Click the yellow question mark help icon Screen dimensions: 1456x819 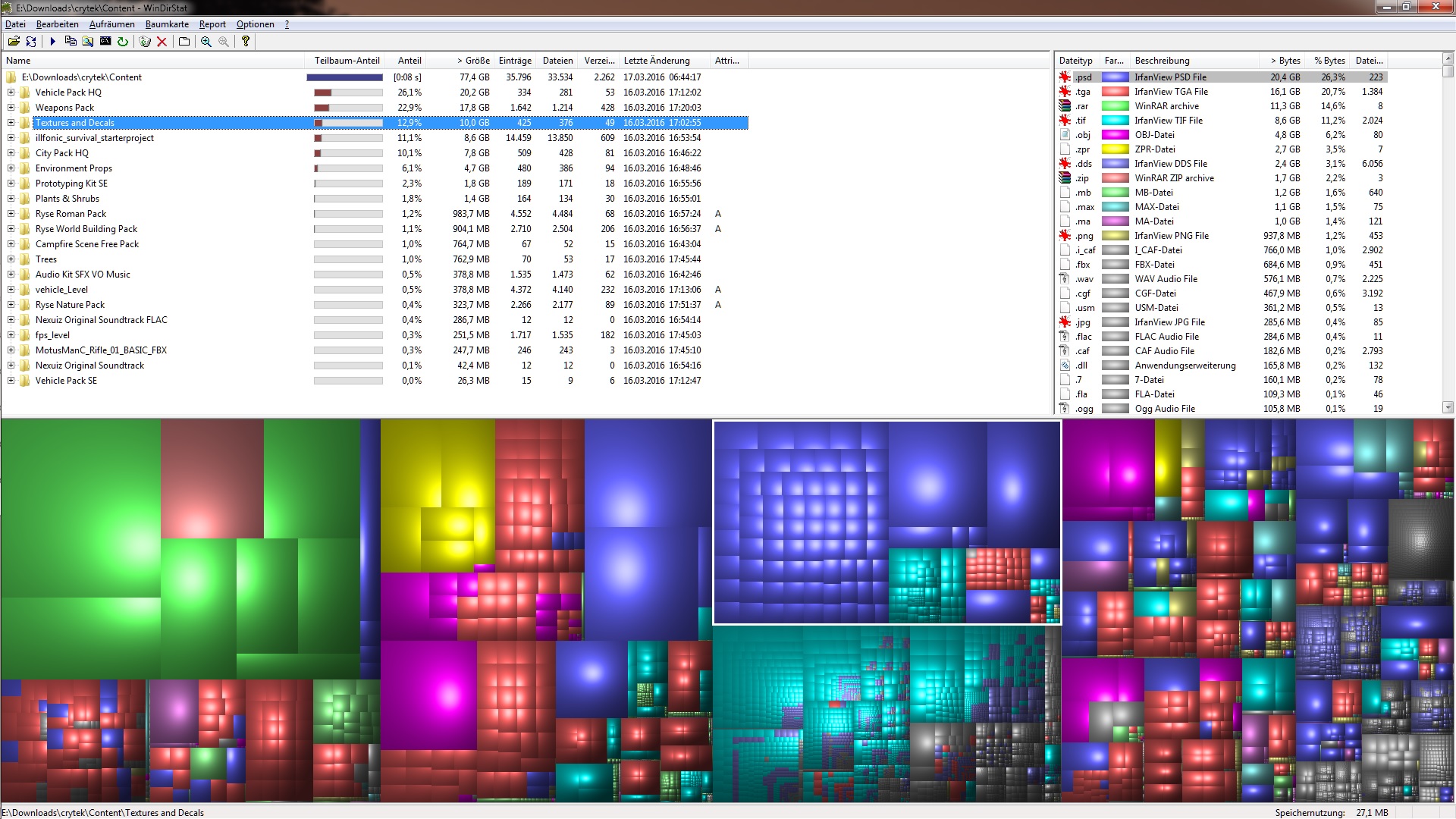[246, 42]
